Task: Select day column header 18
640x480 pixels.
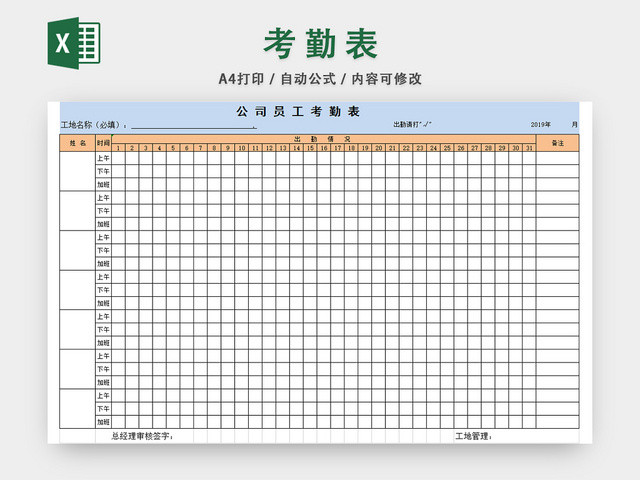Action: (x=351, y=148)
